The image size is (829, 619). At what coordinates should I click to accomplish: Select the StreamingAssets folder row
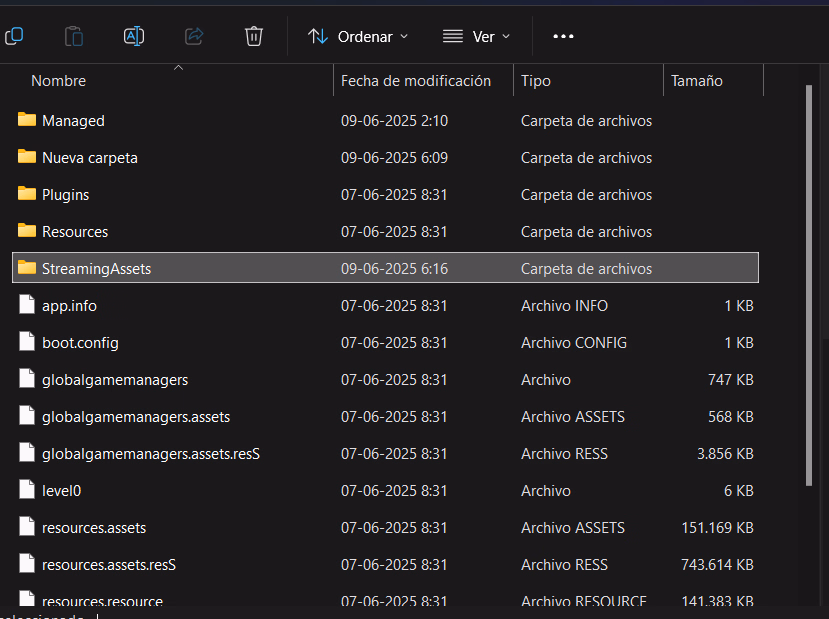(96, 268)
